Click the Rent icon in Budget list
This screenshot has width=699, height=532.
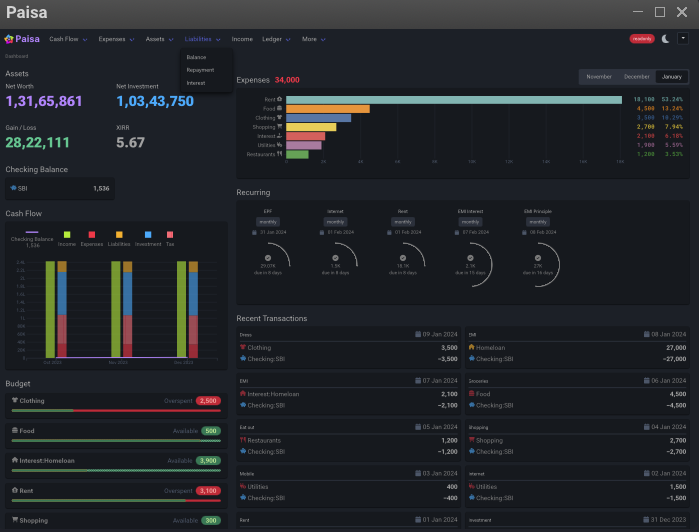15,490
